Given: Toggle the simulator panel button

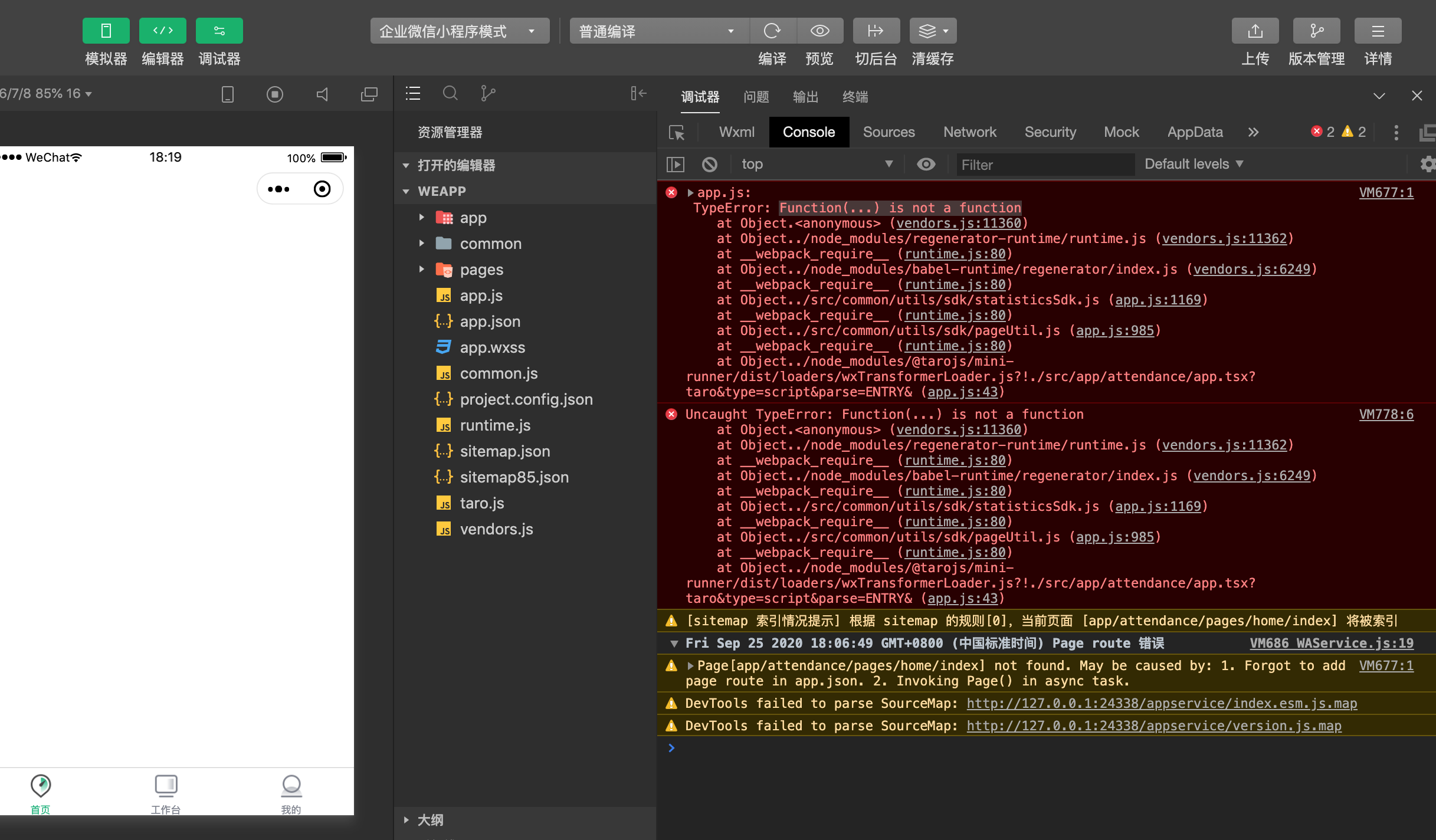Looking at the screenshot, I should coord(106,31).
